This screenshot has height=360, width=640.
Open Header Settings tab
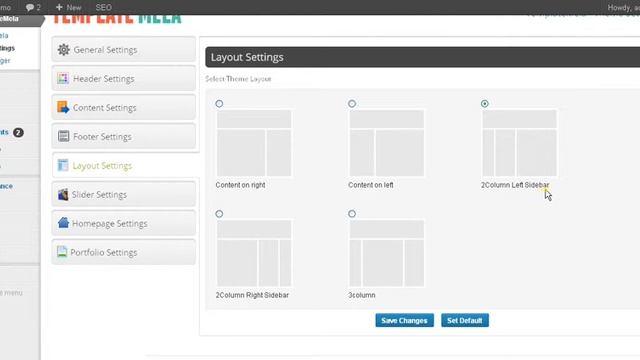click(124, 78)
